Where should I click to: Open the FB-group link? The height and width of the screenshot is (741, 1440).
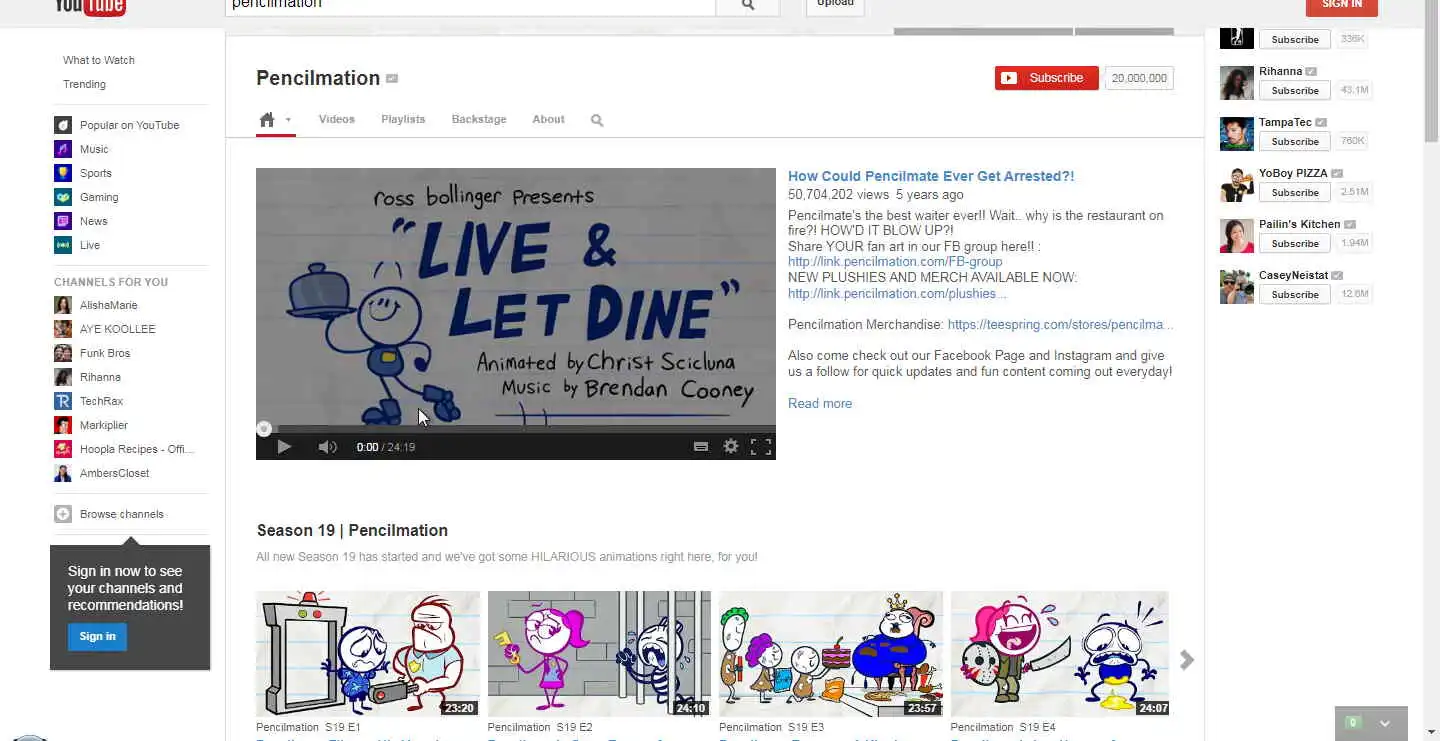895,261
